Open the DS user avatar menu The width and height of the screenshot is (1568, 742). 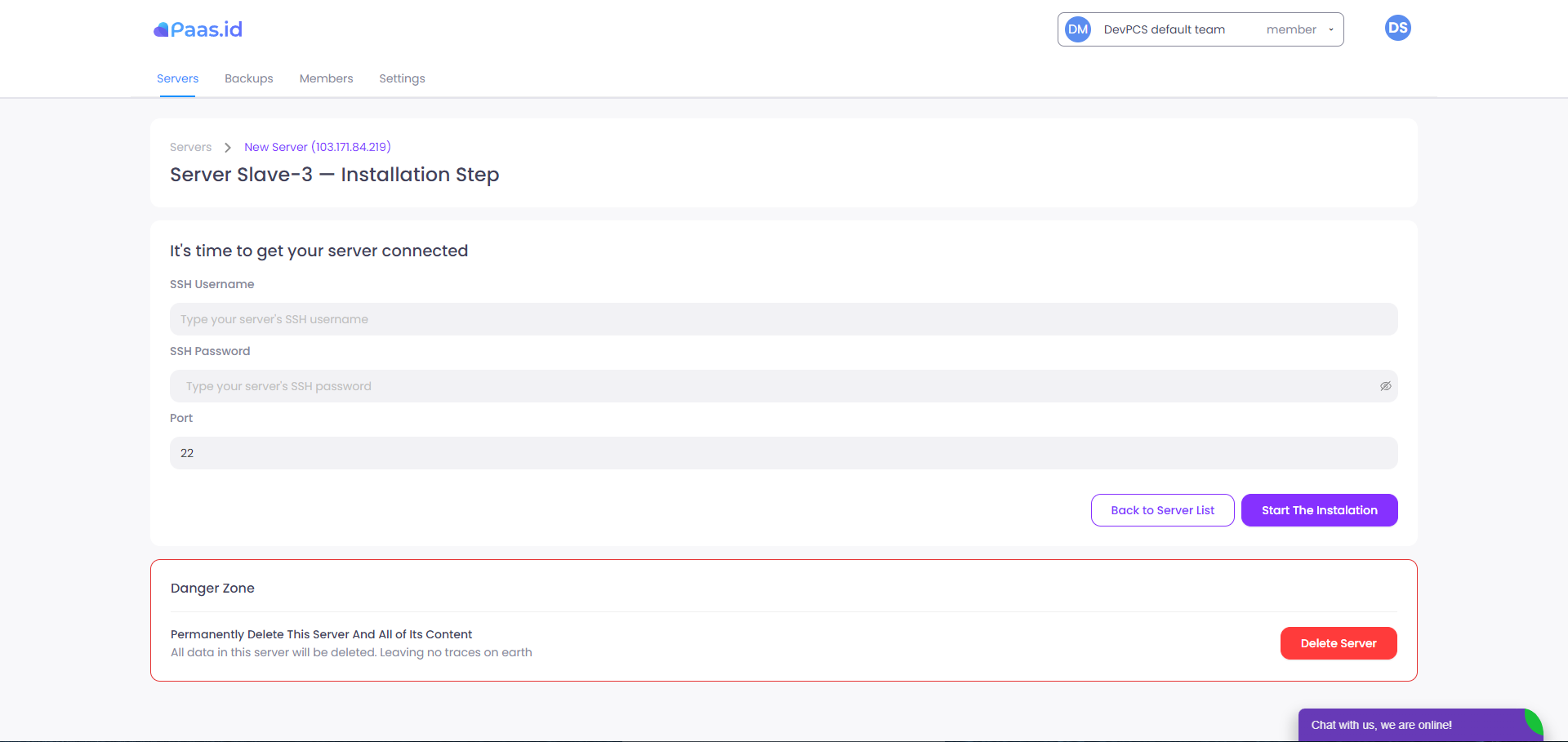1397,28
